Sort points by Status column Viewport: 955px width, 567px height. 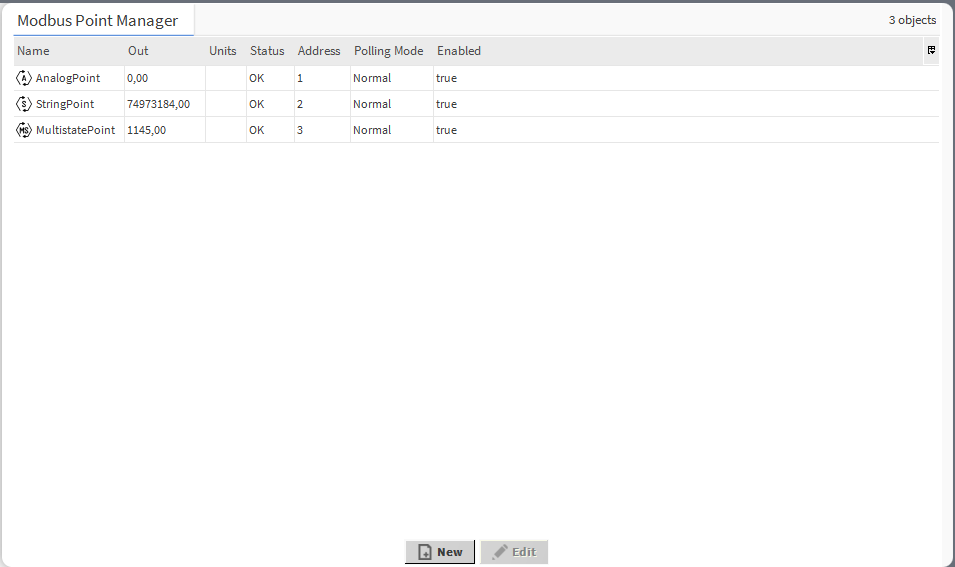[267, 51]
